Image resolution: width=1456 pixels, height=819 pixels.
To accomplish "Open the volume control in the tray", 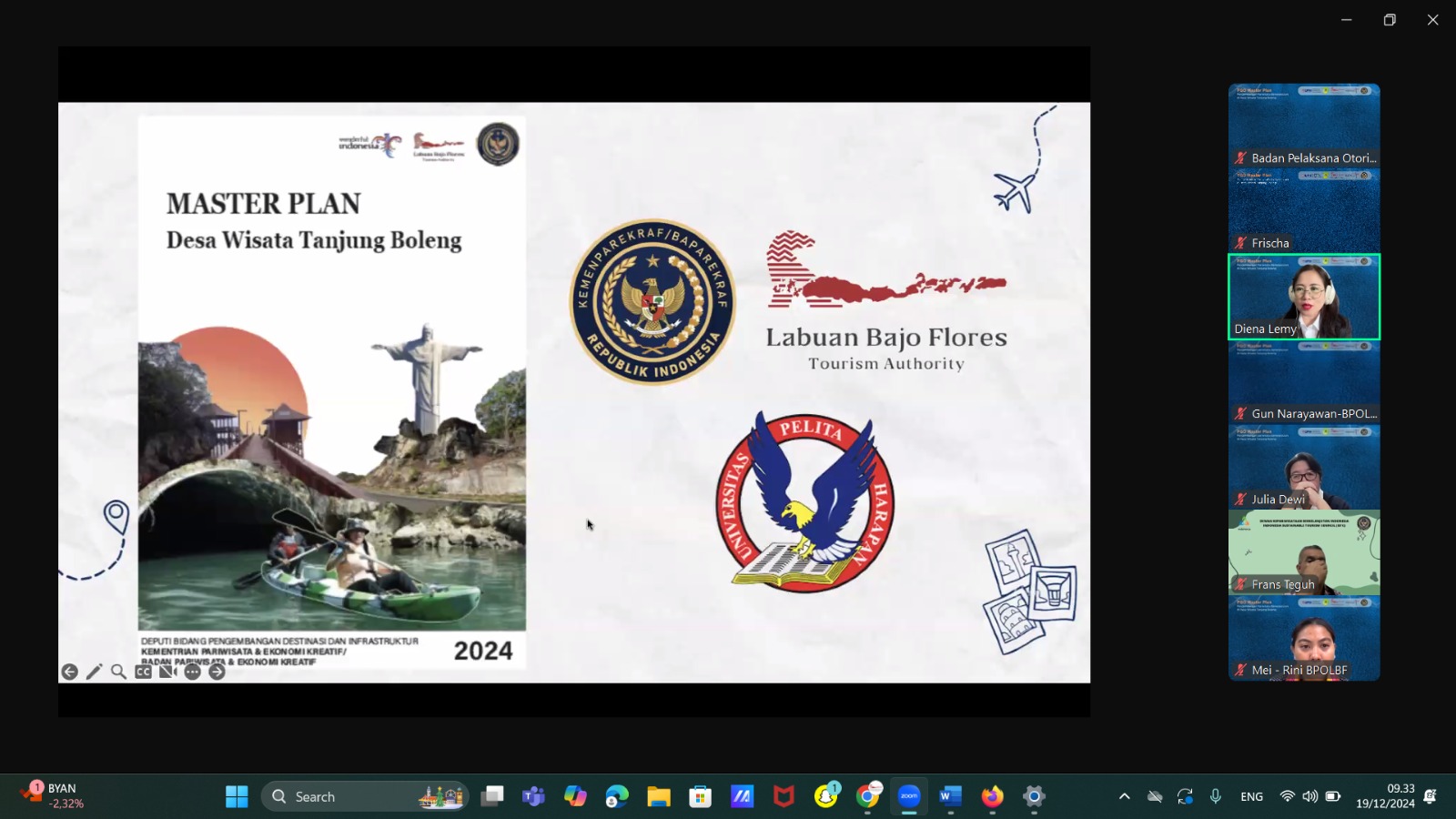I will [x=1309, y=796].
